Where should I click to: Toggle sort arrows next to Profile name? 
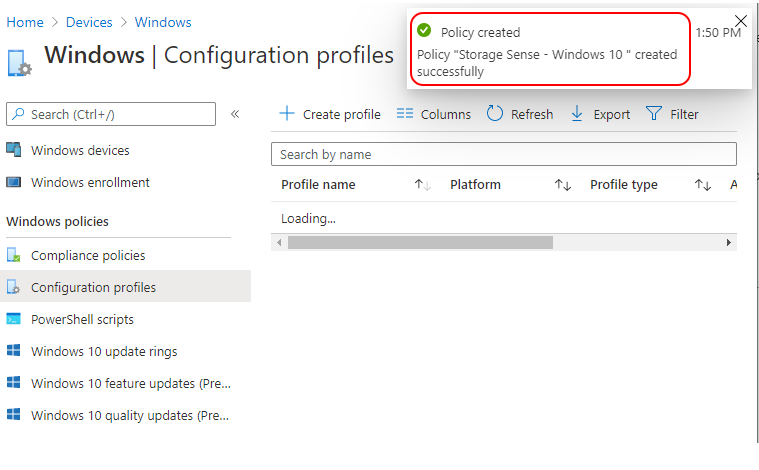(423, 184)
